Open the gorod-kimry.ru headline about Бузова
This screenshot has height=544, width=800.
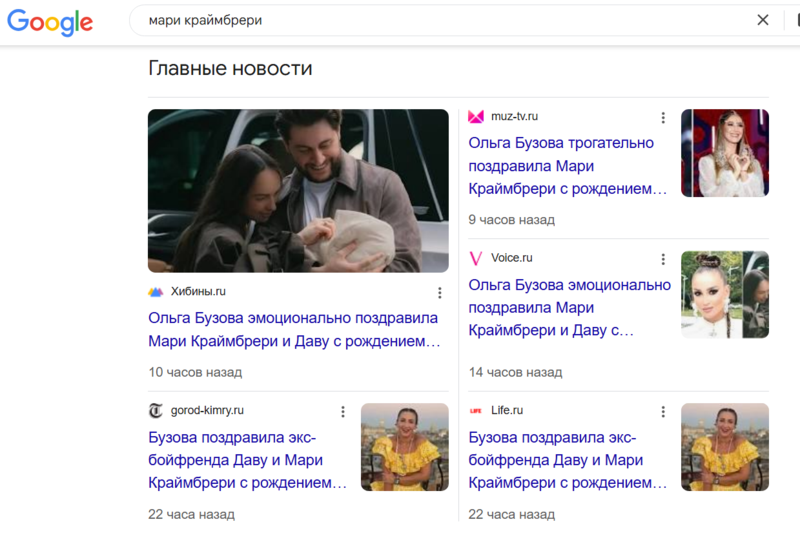247,460
